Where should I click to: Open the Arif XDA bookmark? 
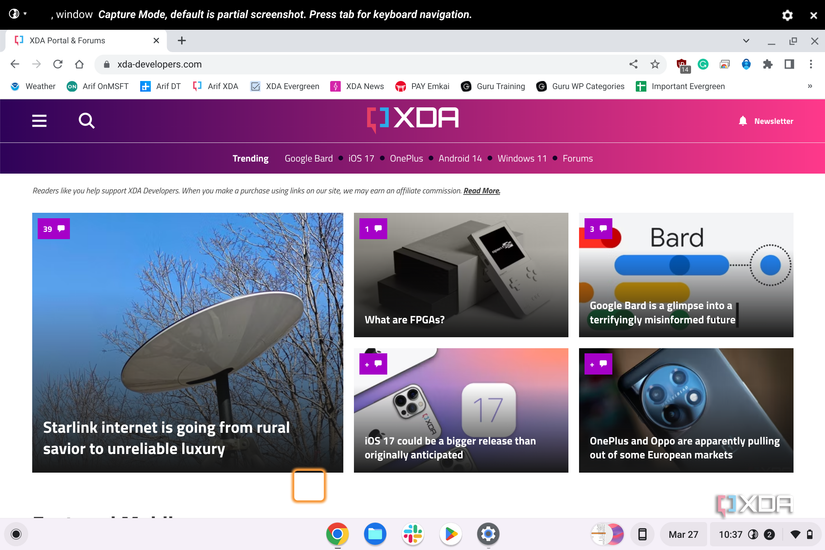click(215, 86)
